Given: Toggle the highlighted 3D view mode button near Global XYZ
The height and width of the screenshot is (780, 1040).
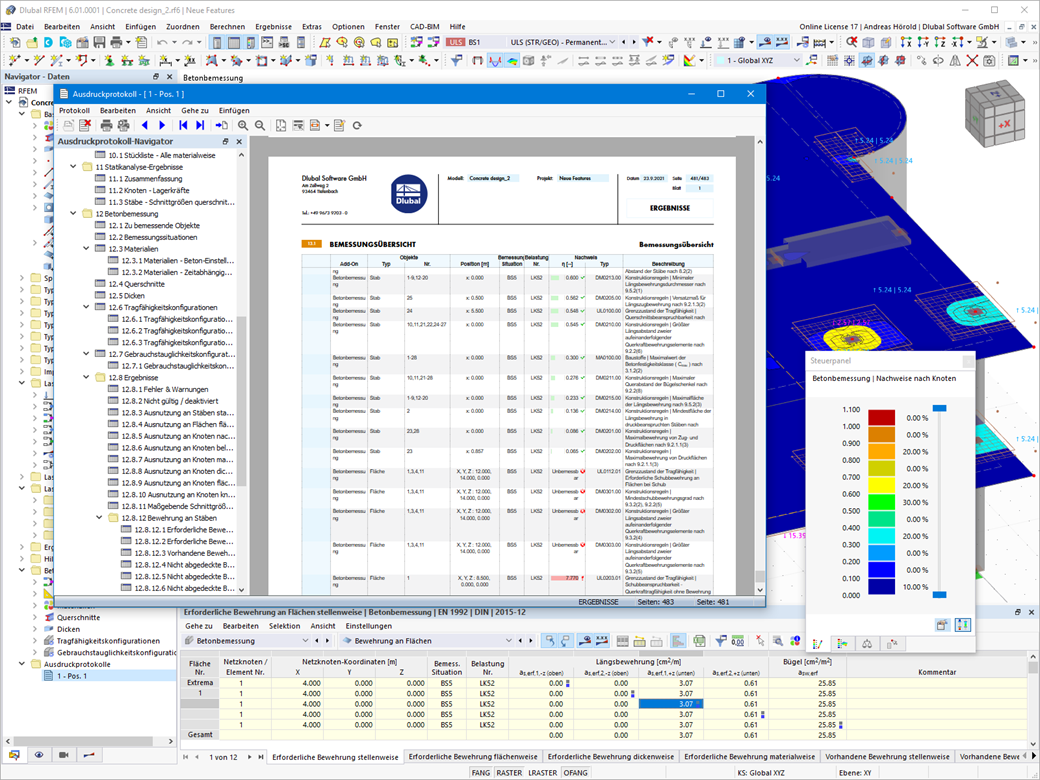Looking at the screenshot, I should 866,60.
